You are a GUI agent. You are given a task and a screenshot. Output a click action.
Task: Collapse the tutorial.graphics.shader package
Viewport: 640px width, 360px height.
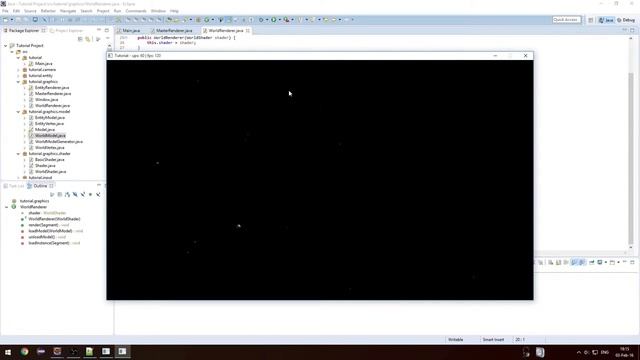18,154
